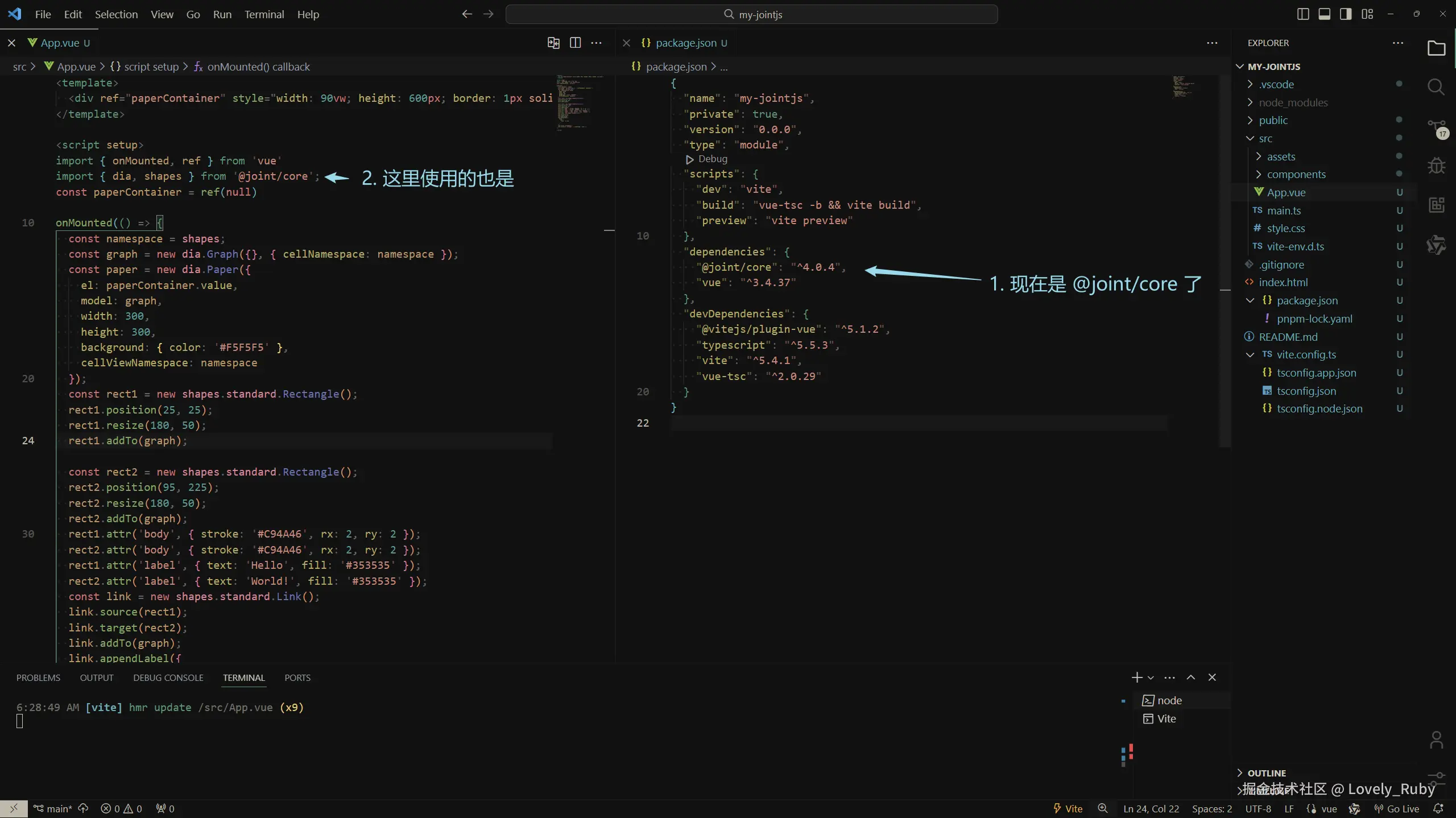Toggle the secondary side bar layout button

coord(1346,14)
